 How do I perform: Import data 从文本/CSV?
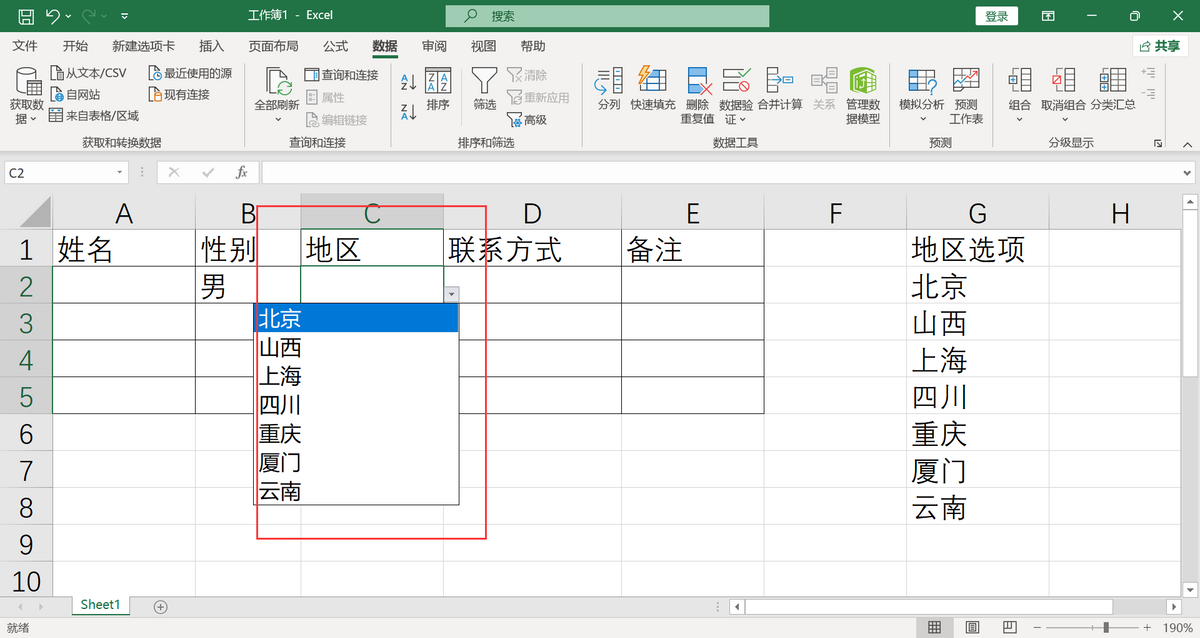point(88,73)
